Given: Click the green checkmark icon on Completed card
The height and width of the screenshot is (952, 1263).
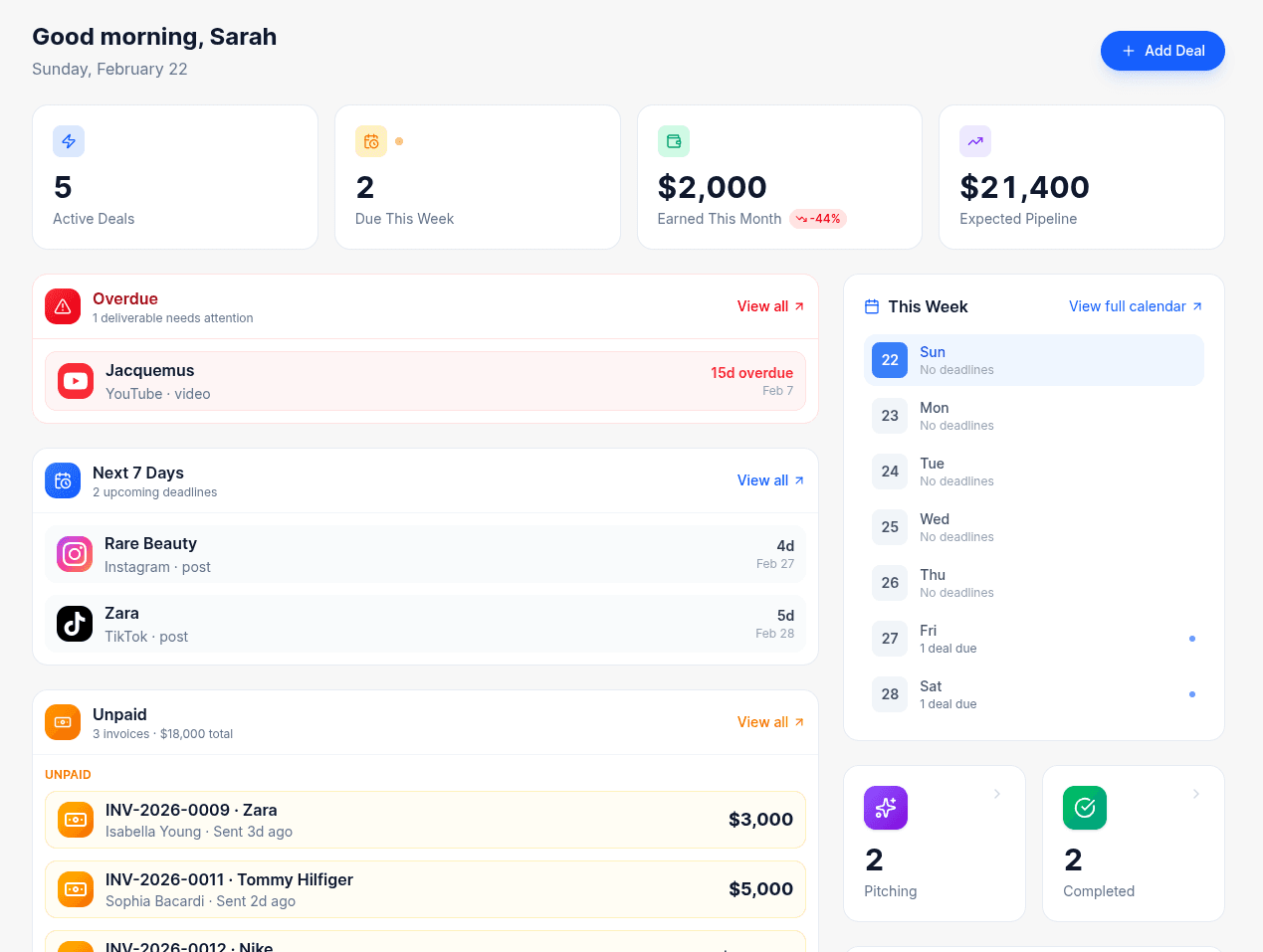Looking at the screenshot, I should 1084,808.
